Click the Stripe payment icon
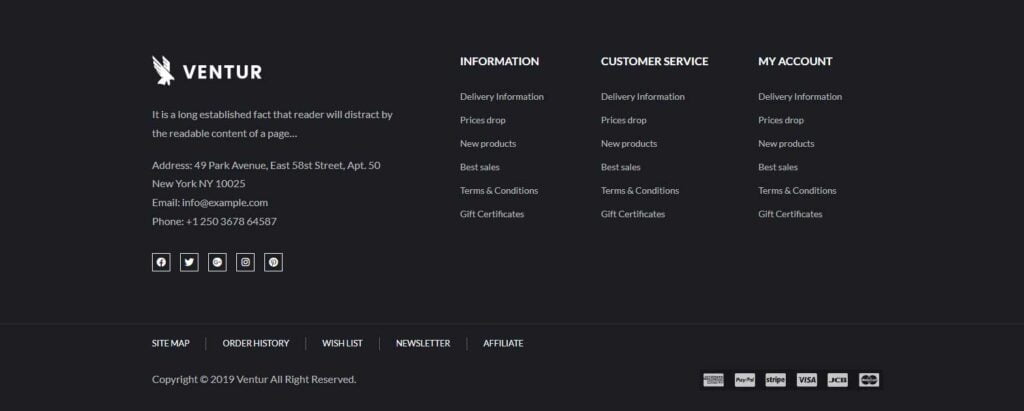1024x411 pixels. [x=776, y=380]
